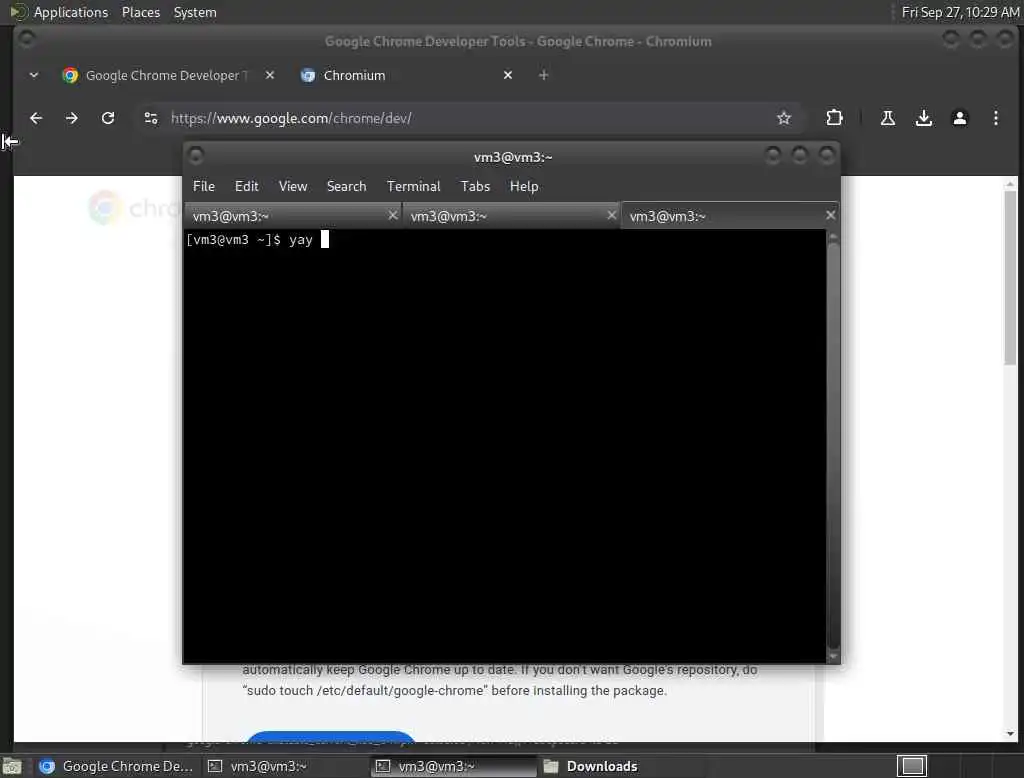Click the show desktop icon in taskbar
This screenshot has width=1024, height=778.
[x=12, y=766]
